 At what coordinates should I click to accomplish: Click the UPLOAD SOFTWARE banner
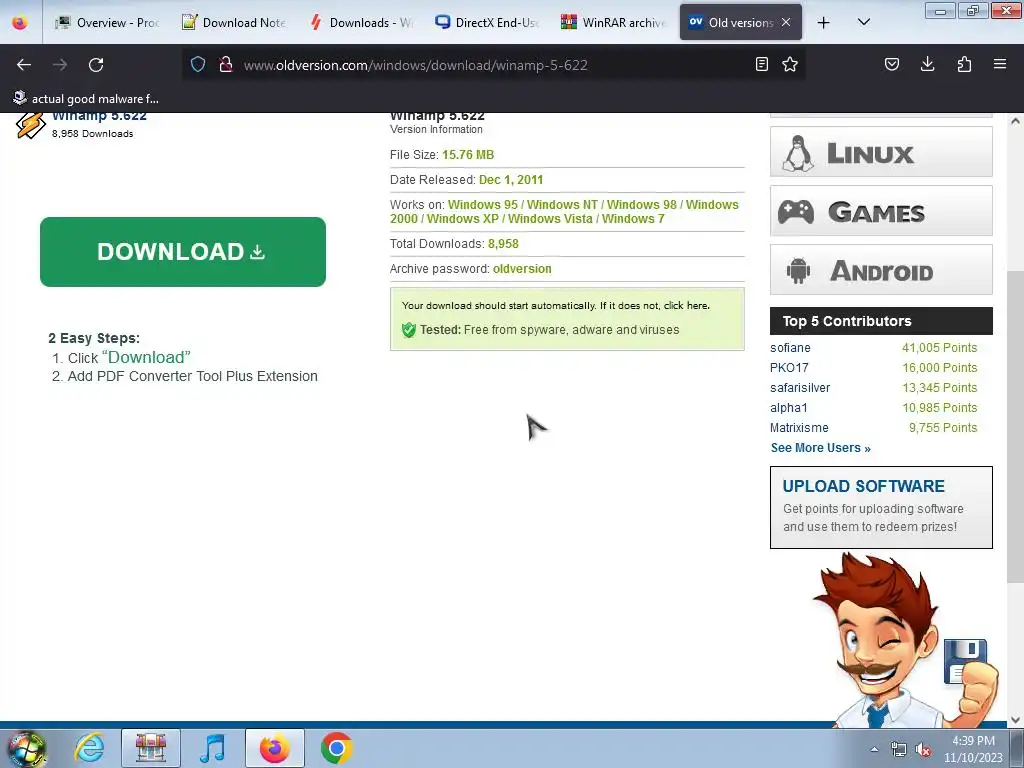point(881,507)
